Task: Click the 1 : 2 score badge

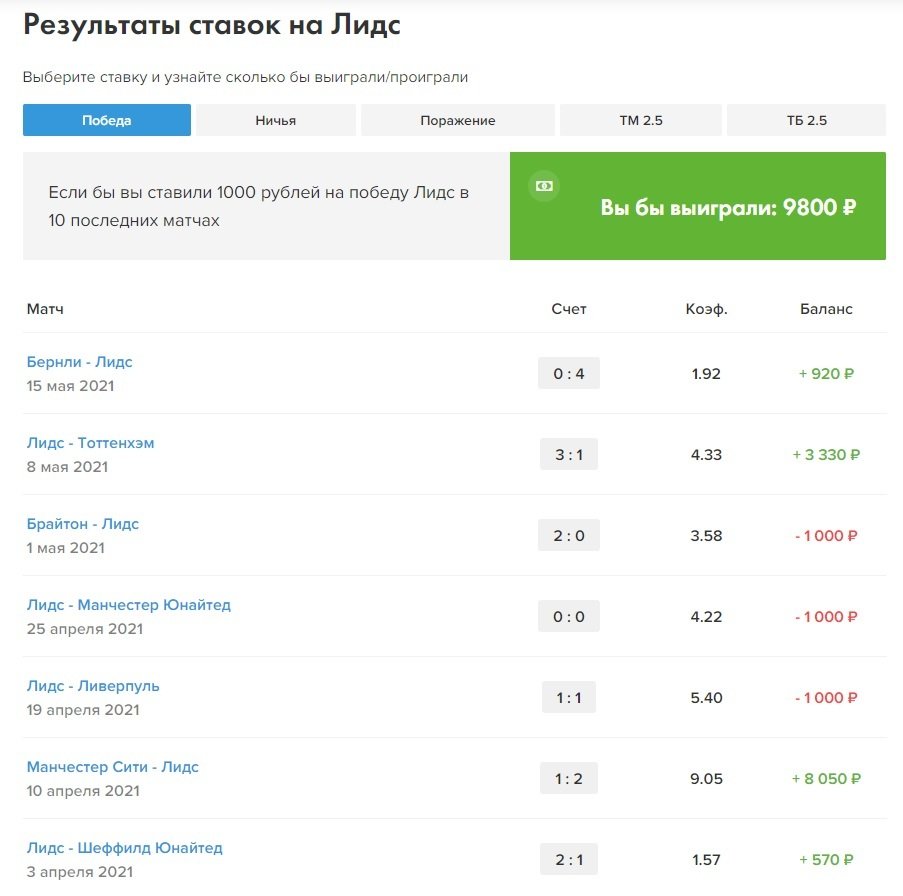Action: pyautogui.click(x=569, y=779)
